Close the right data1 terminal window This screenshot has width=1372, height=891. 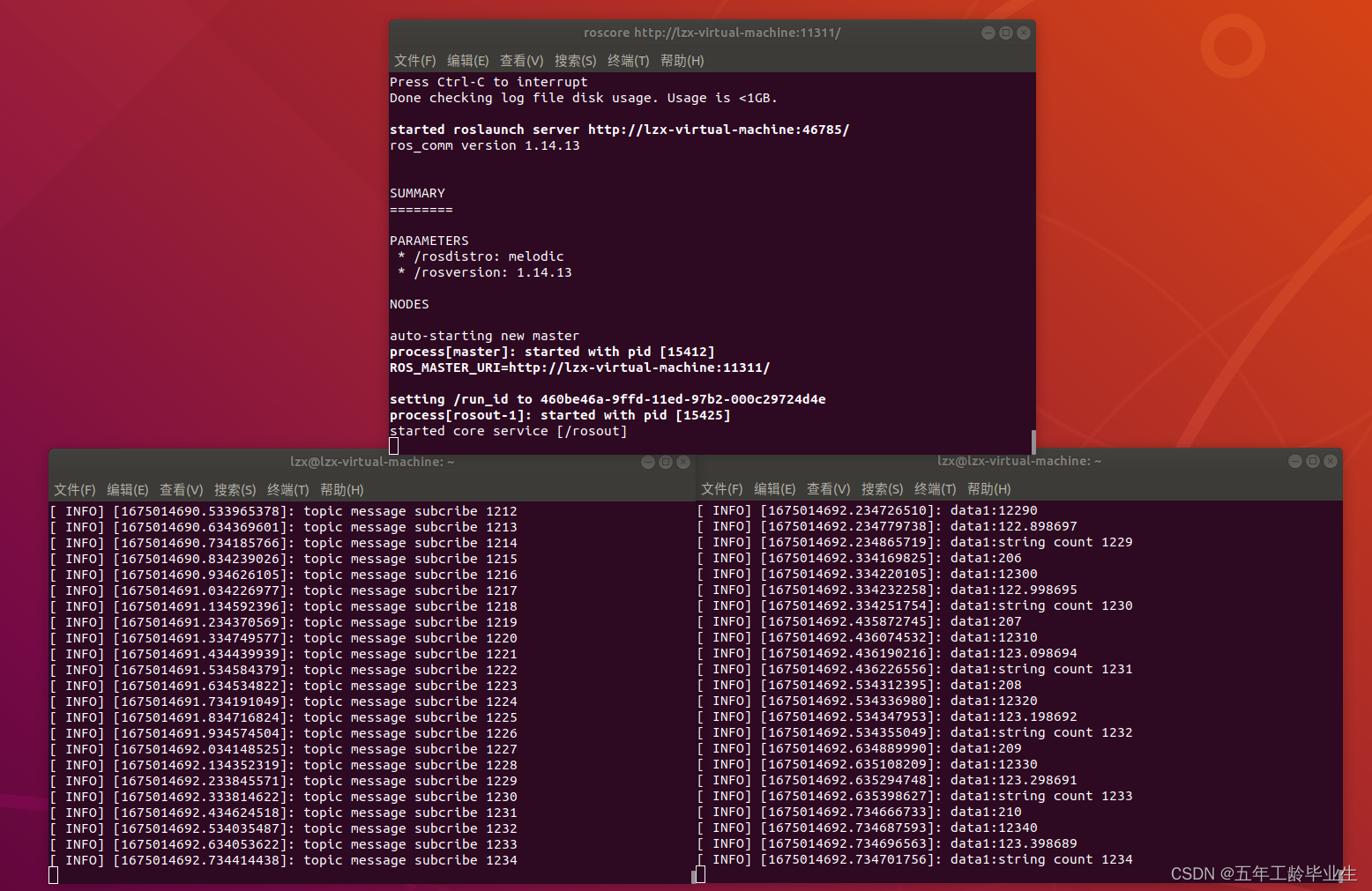point(1330,461)
